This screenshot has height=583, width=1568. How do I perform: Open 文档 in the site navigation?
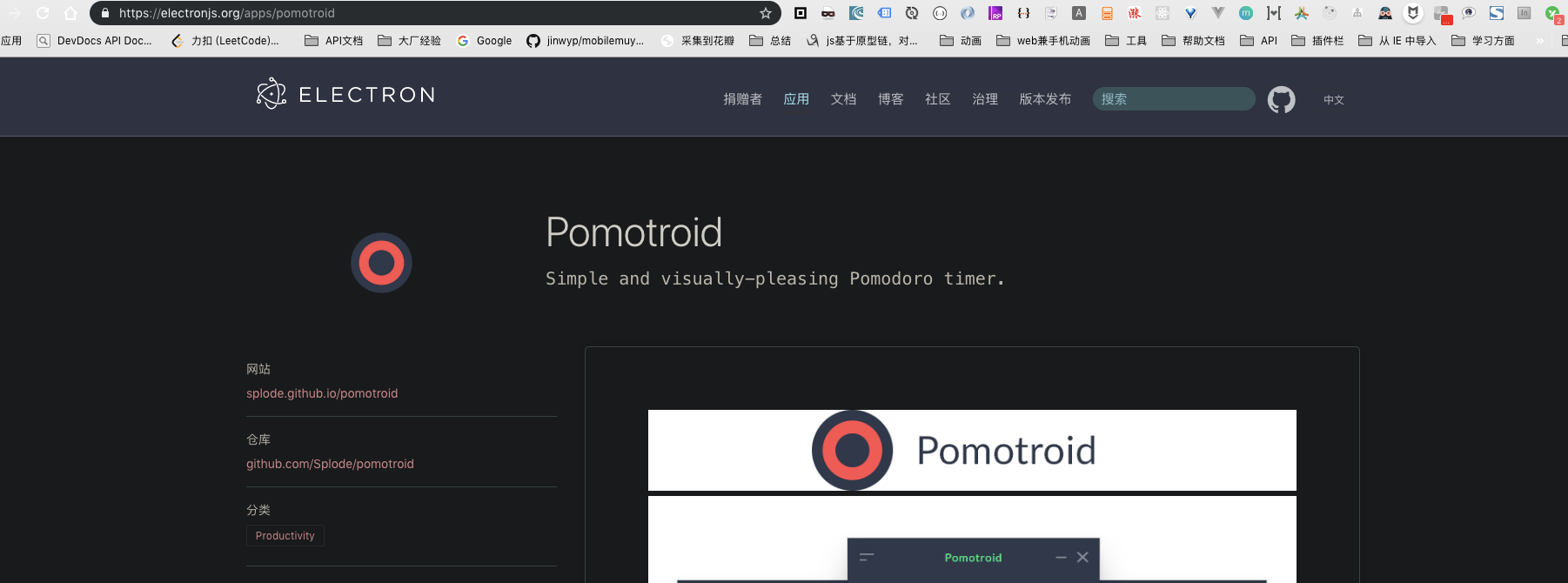coord(843,99)
